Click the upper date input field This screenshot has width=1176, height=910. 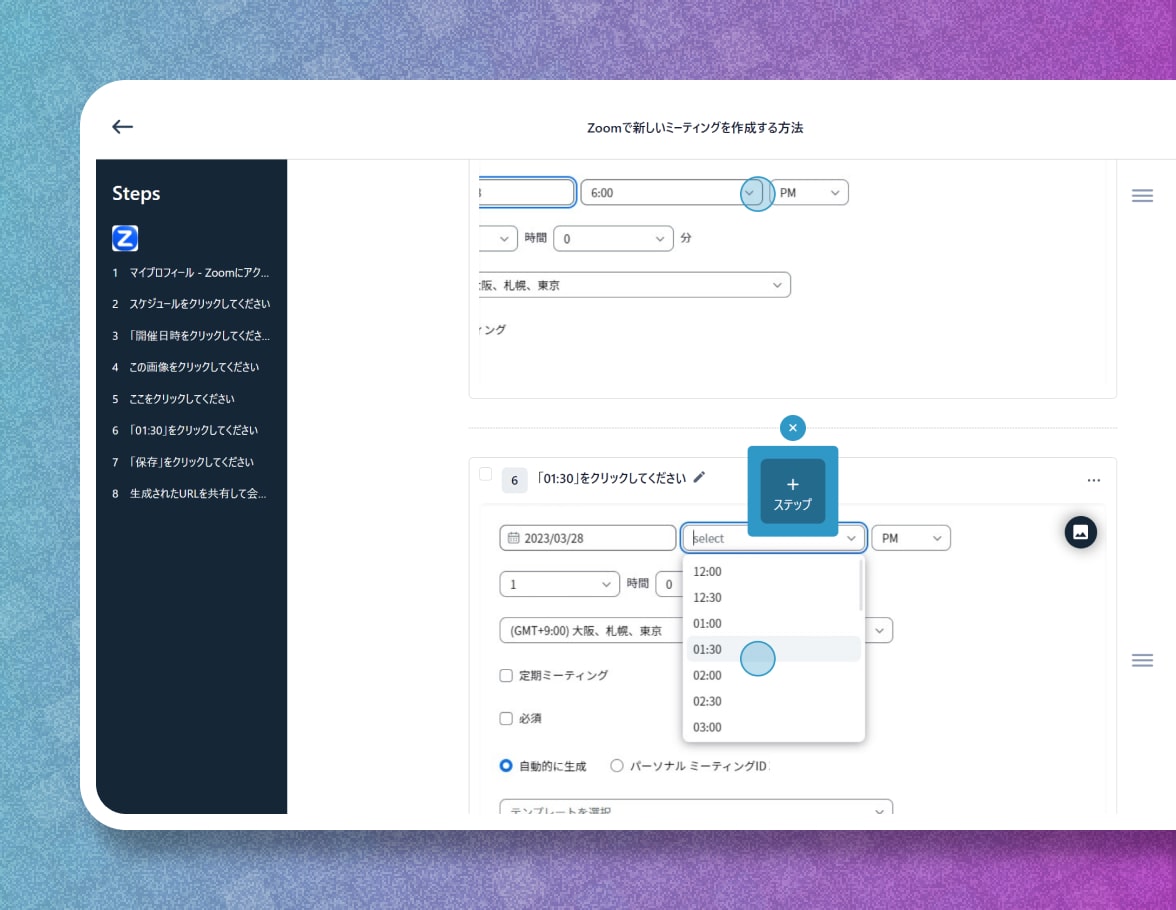pyautogui.click(x=527, y=193)
